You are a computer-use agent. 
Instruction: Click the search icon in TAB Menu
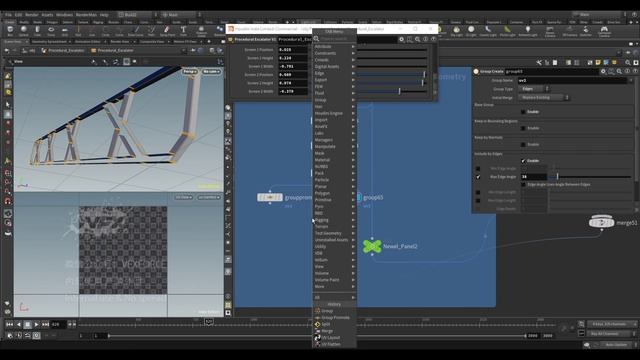316,39
